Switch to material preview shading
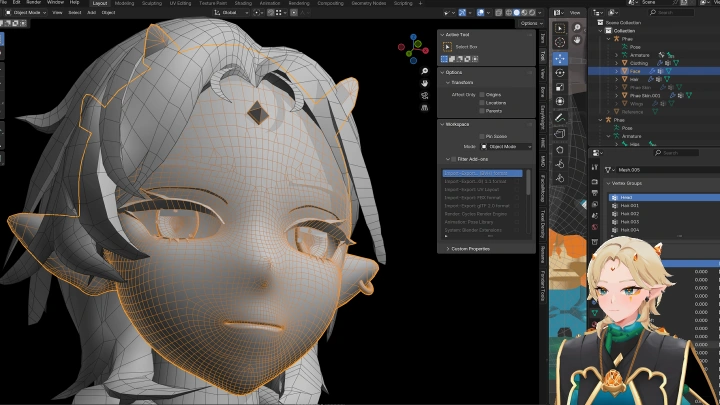 tap(524, 13)
